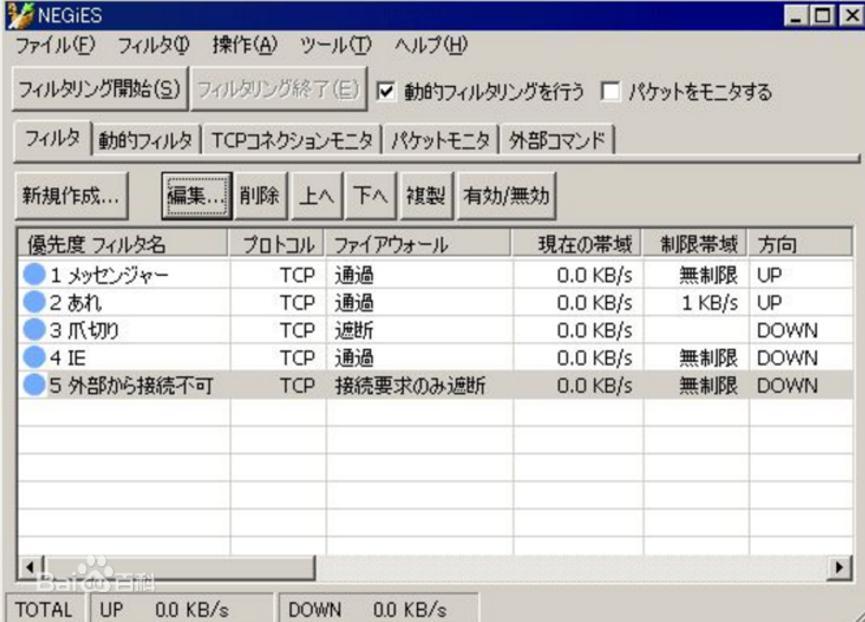
Task: Maximize the NEGiES window
Action: point(822,15)
